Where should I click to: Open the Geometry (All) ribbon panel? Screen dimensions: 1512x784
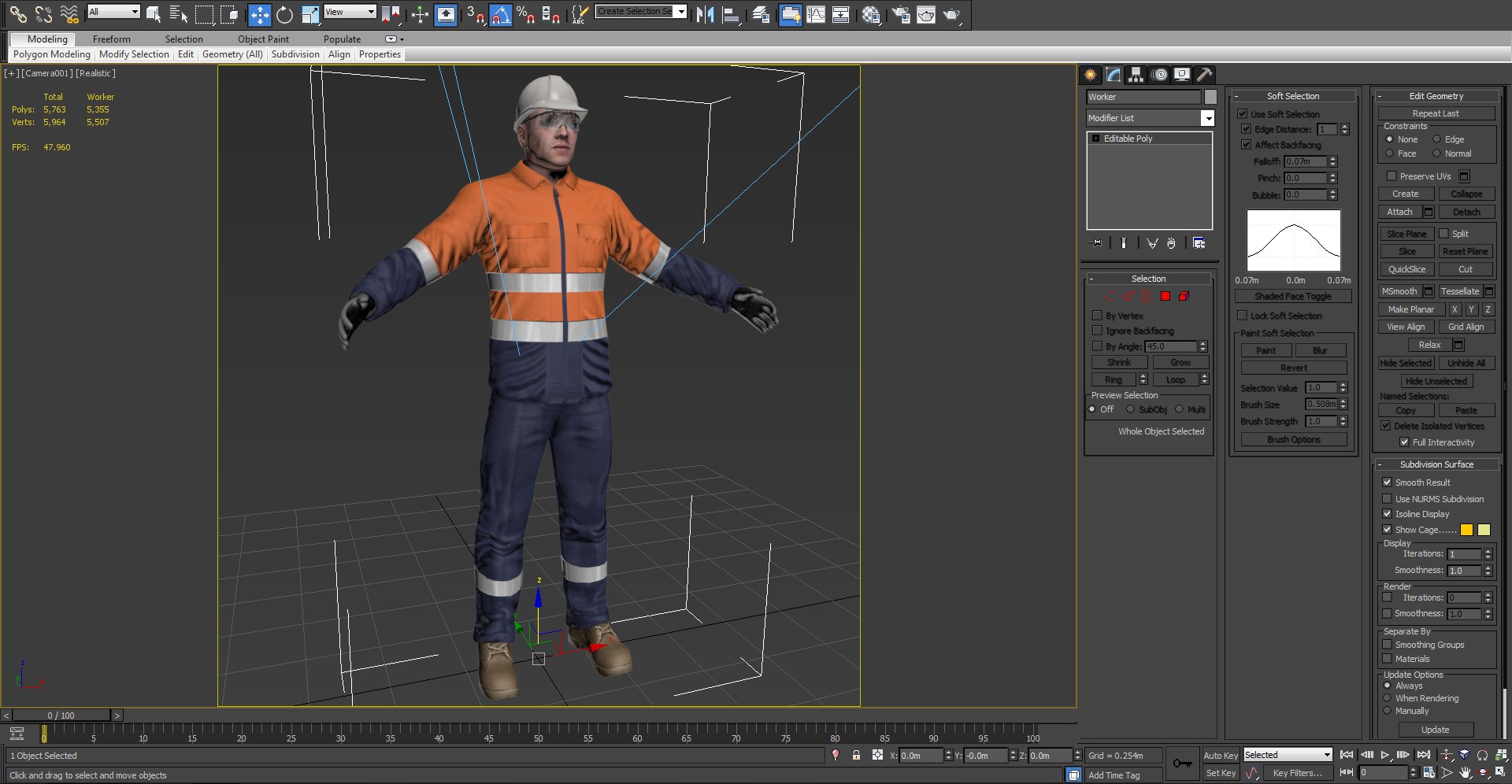pos(232,54)
